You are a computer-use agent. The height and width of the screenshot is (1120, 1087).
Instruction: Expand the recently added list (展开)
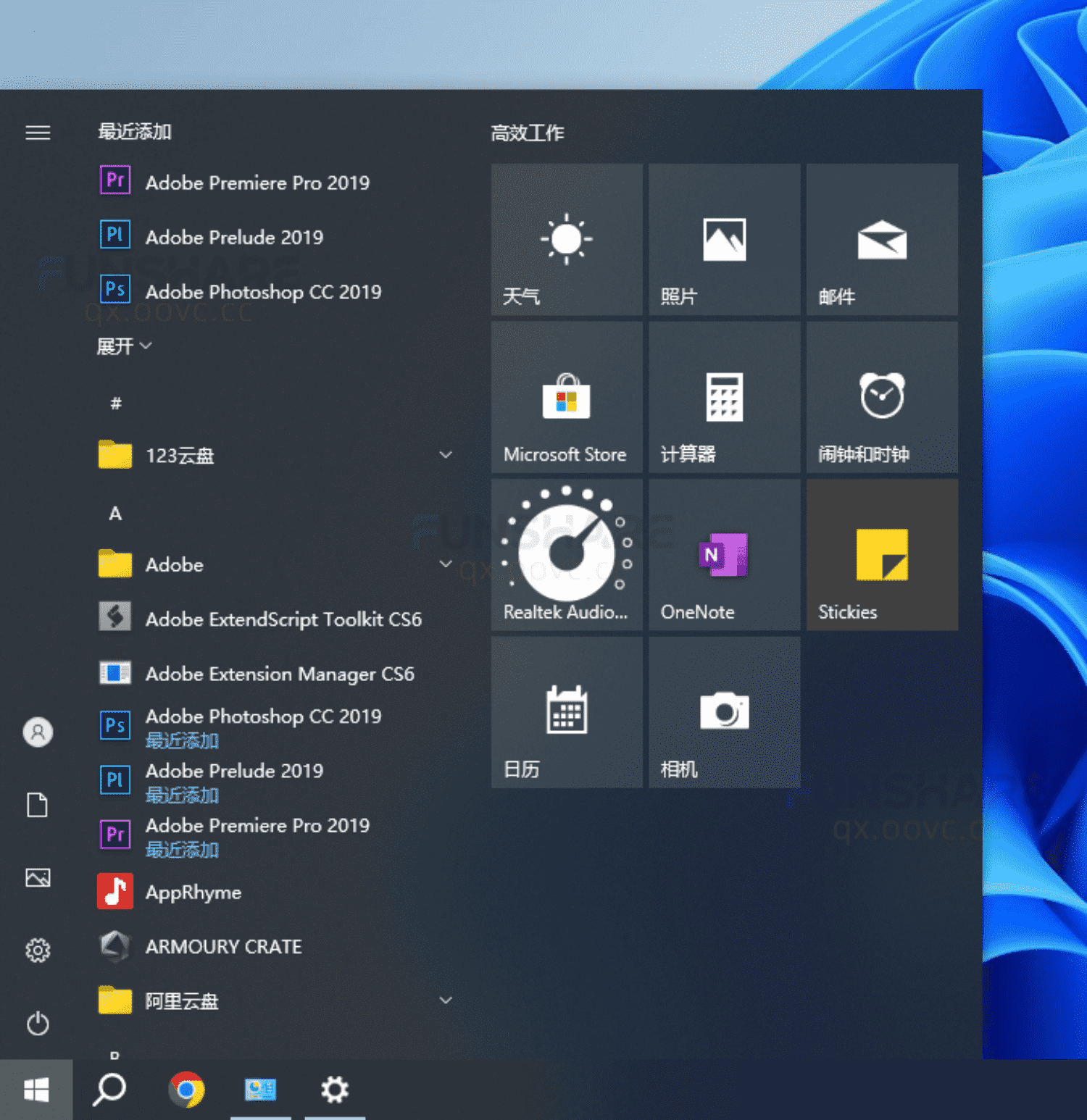(x=125, y=346)
